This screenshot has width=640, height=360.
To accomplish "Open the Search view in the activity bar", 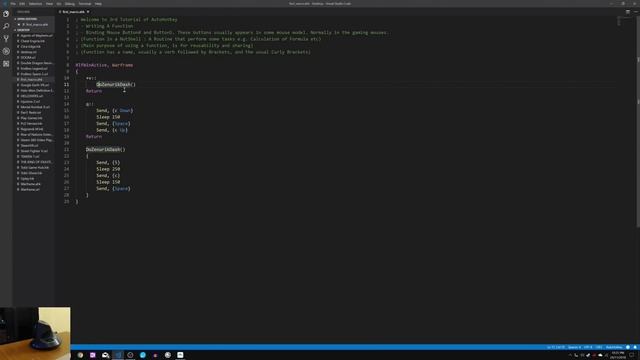I will (x=6, y=26).
